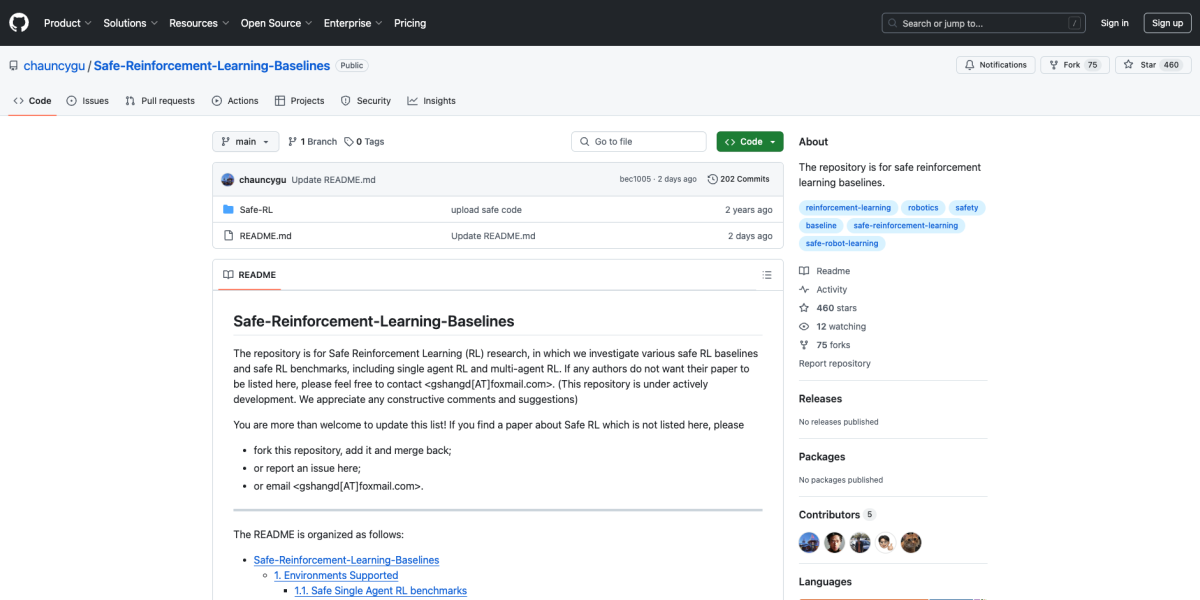
Task: Click the Activity pulse icon
Action: pos(803,289)
